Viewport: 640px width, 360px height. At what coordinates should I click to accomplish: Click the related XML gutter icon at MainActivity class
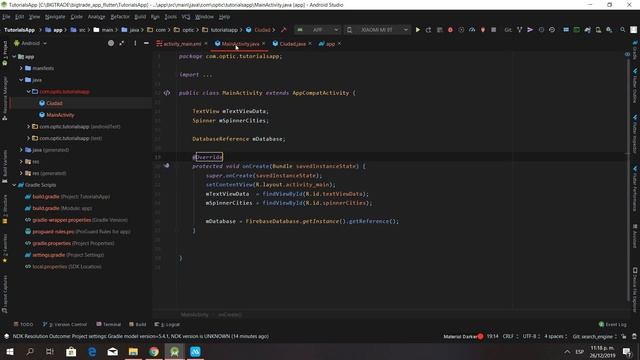(x=167, y=93)
